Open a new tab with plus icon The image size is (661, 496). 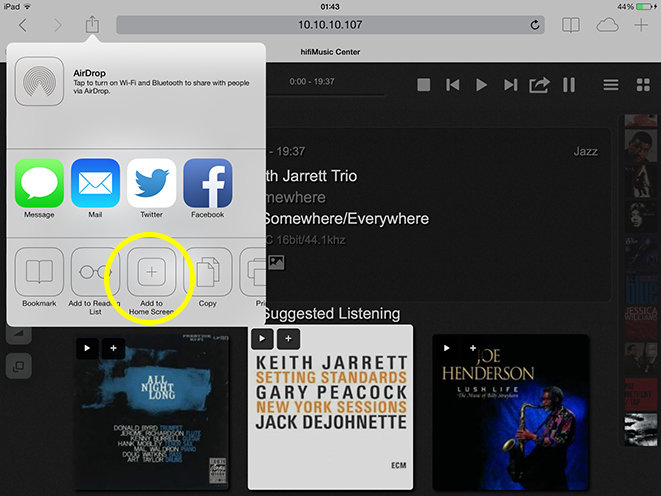click(641, 25)
